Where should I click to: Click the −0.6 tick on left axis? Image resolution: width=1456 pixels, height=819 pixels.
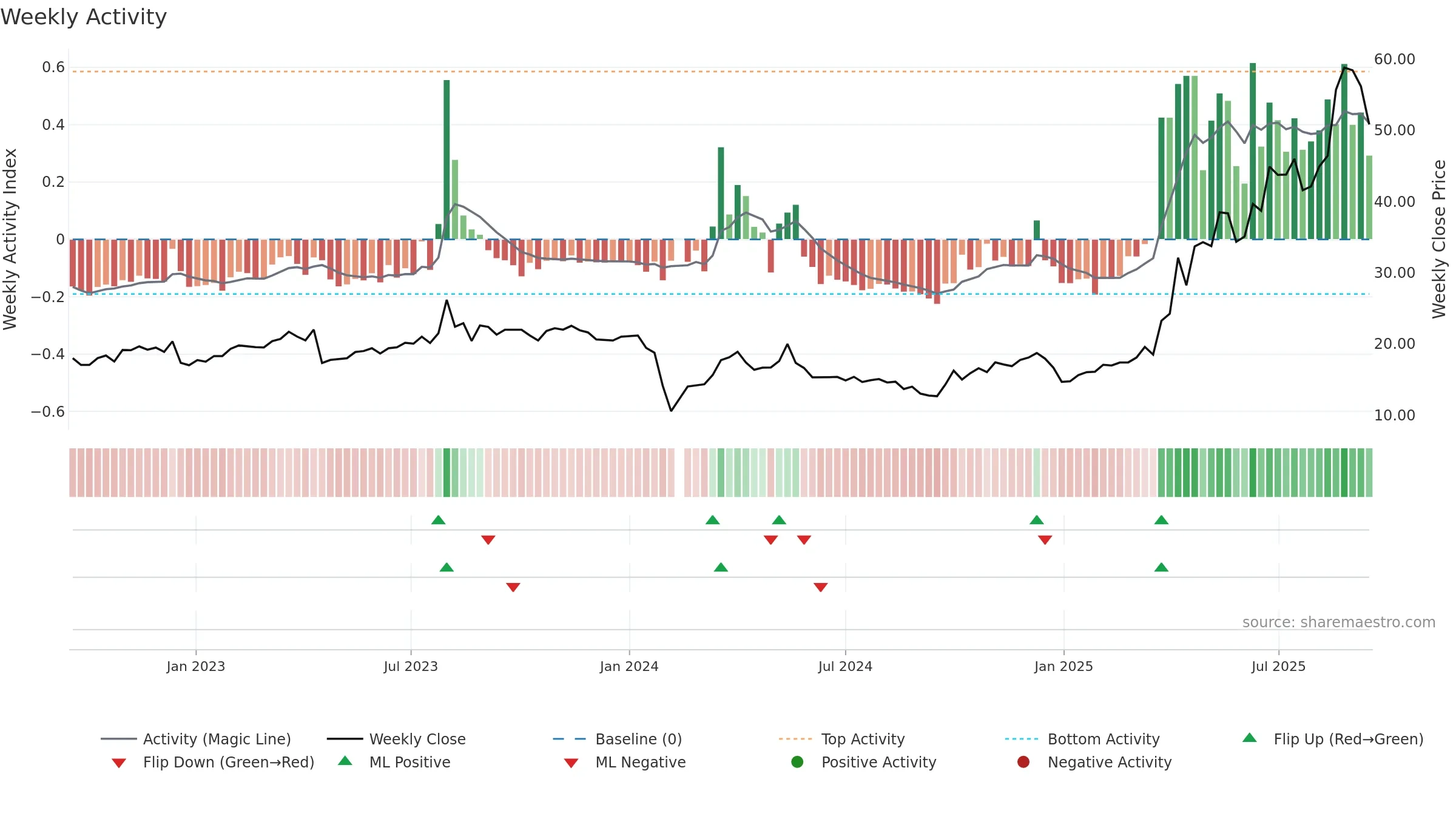pyautogui.click(x=47, y=411)
